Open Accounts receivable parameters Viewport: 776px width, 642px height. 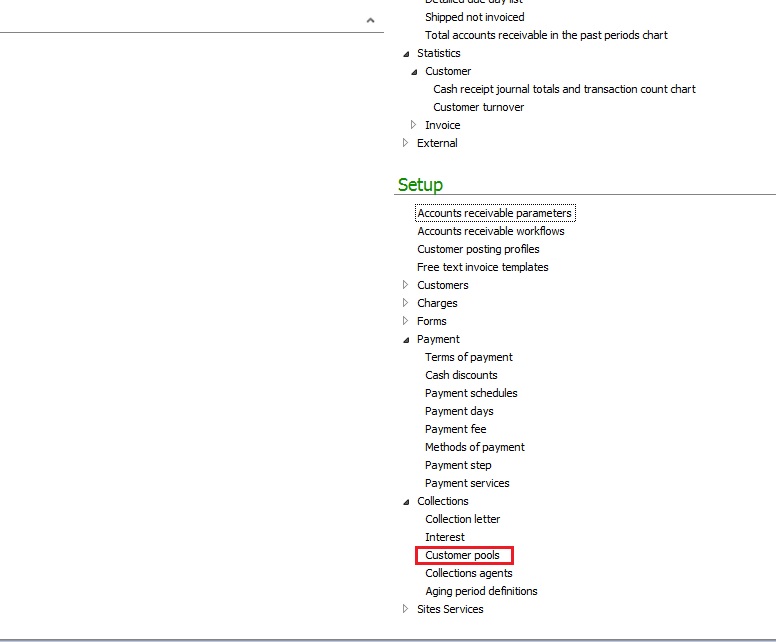coord(494,213)
